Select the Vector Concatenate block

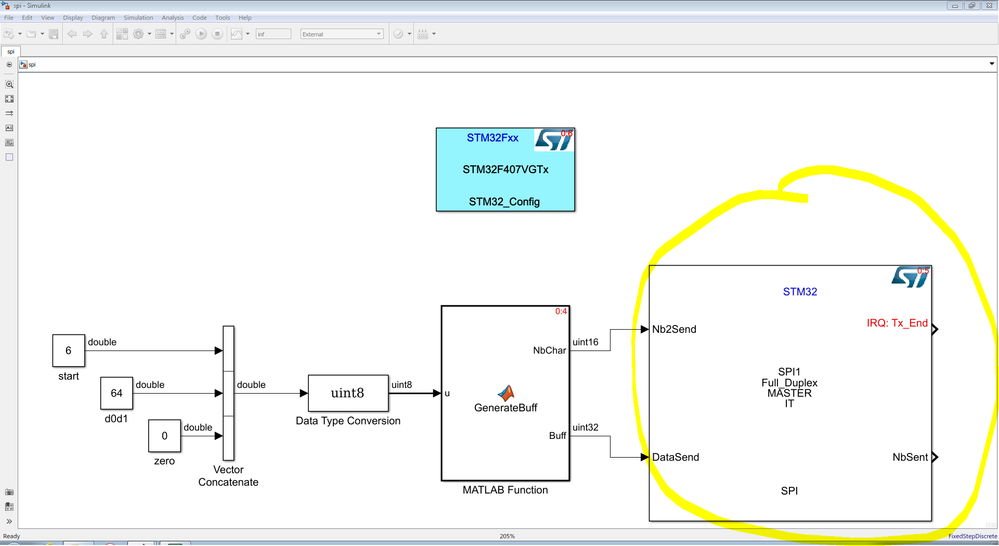(228, 393)
